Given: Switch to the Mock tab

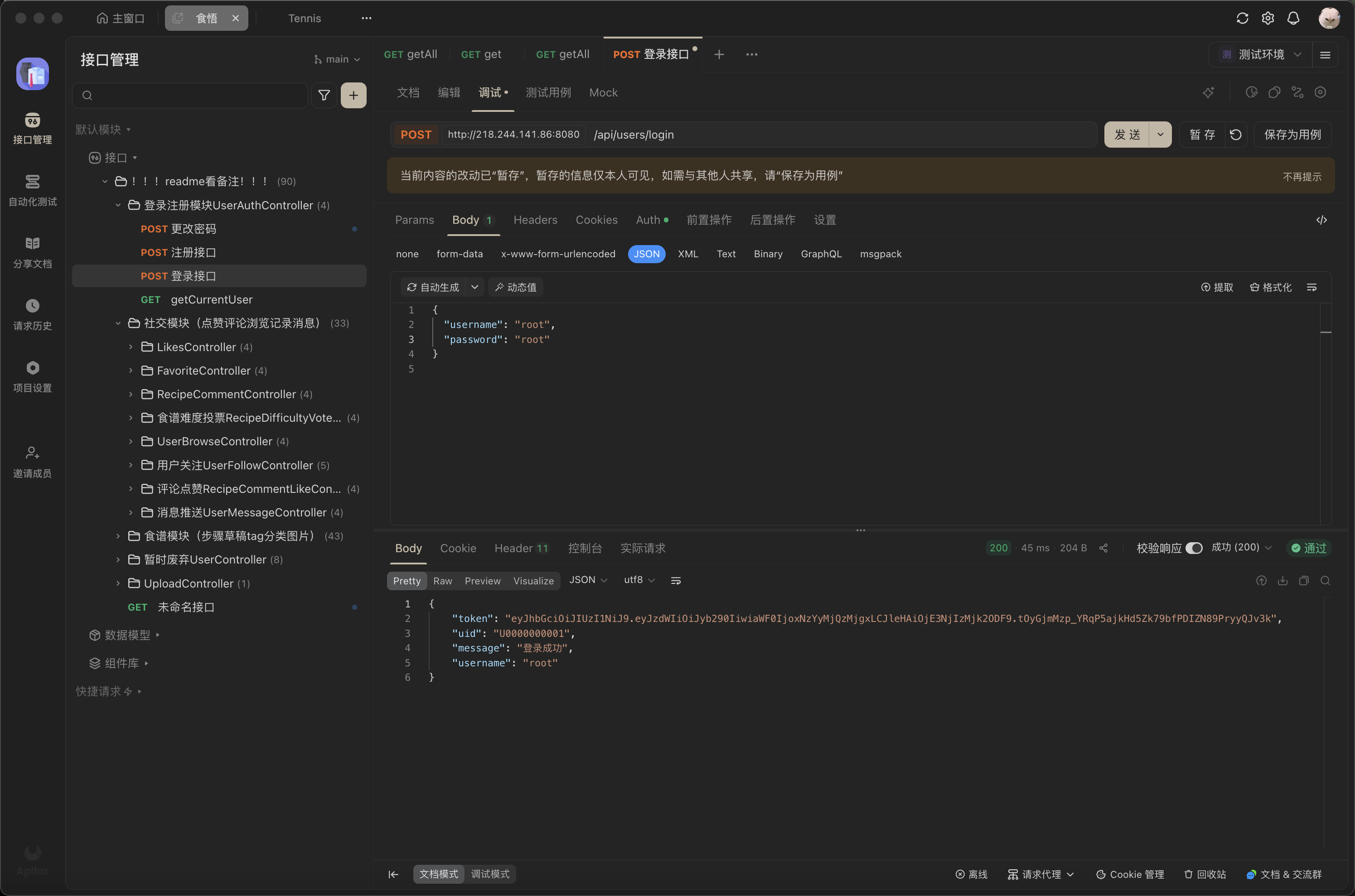Looking at the screenshot, I should 603,92.
